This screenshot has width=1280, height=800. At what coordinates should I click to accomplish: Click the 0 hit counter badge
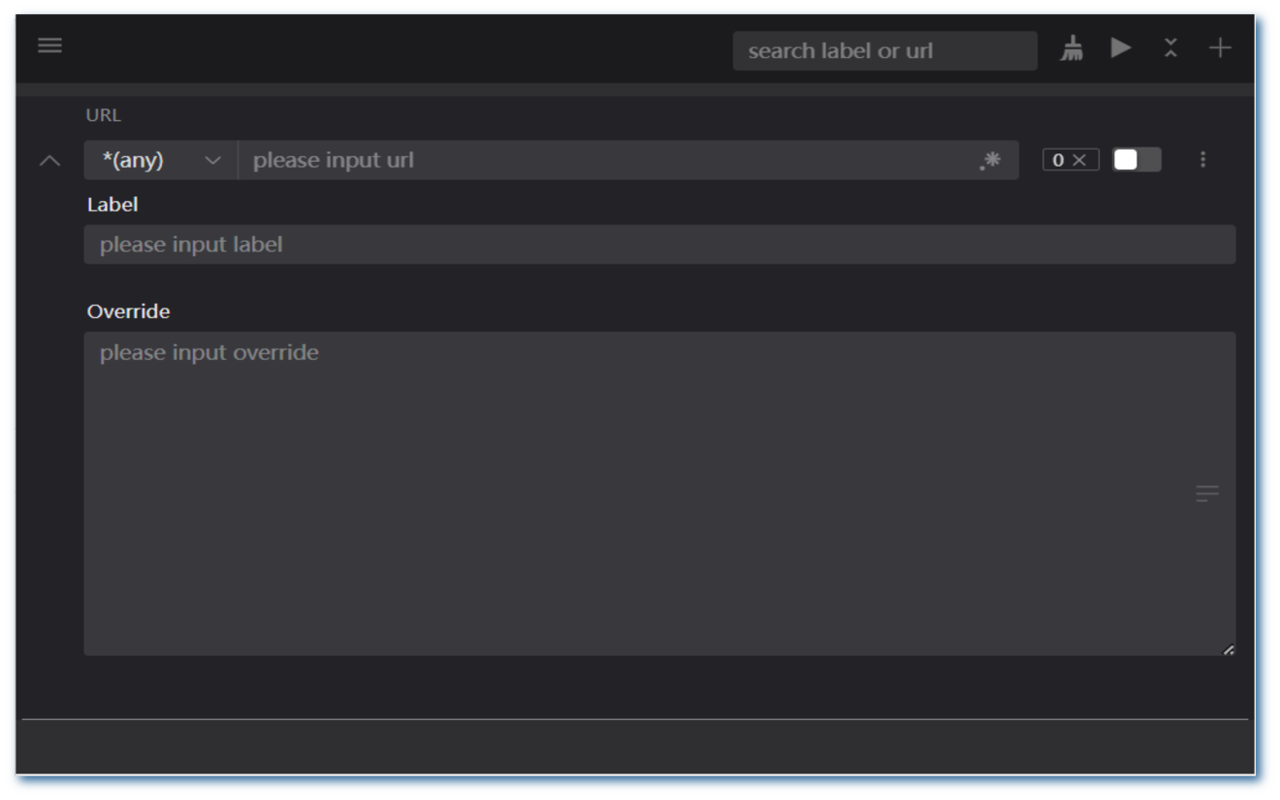(1058, 159)
